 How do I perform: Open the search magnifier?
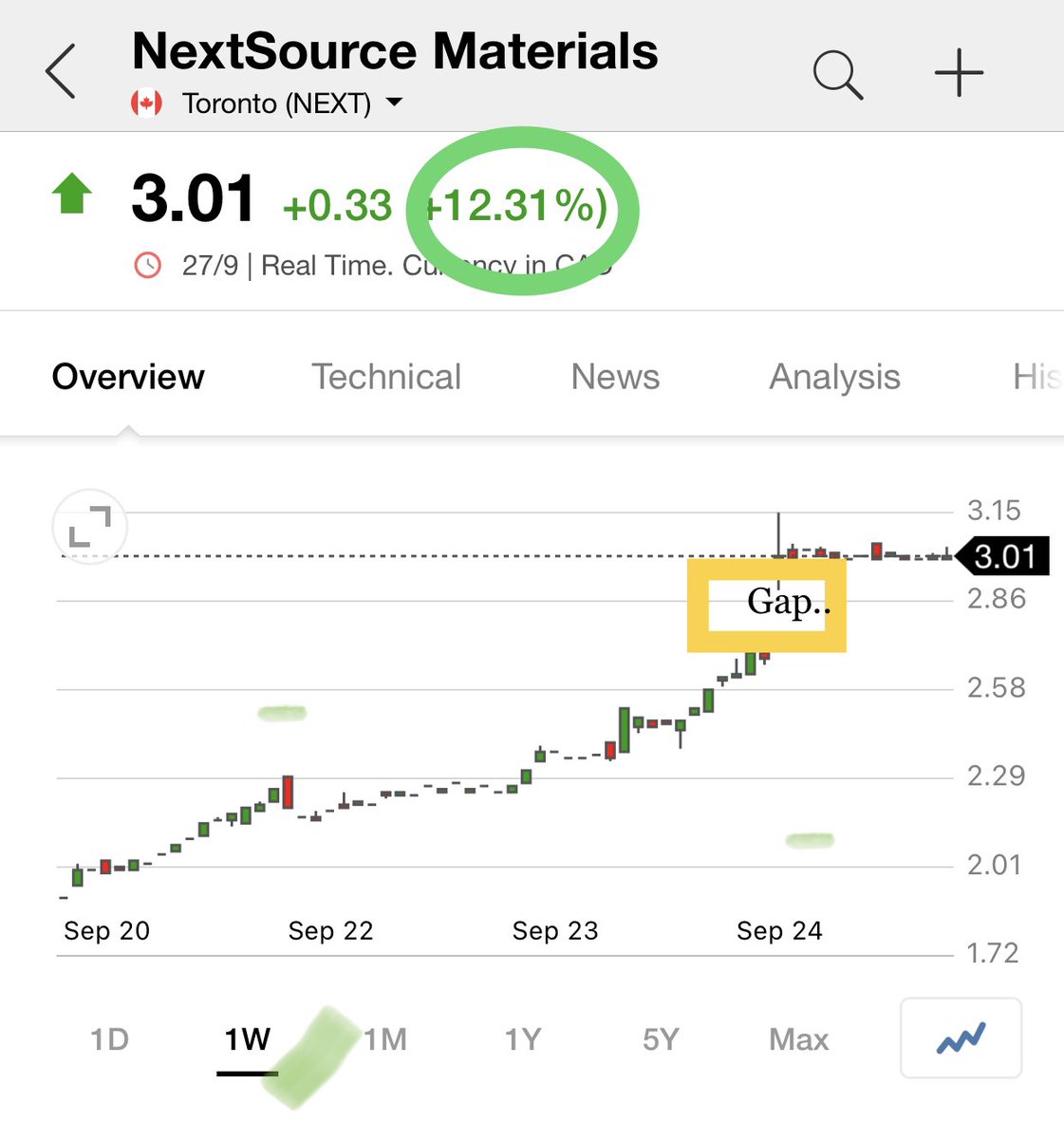coord(836,71)
